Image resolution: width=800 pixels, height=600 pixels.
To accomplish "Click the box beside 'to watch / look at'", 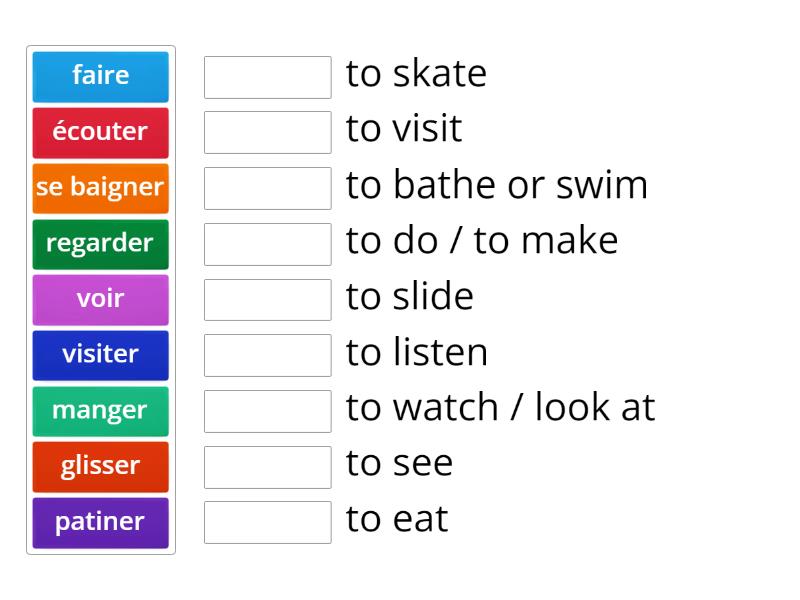I will click(x=267, y=411).
